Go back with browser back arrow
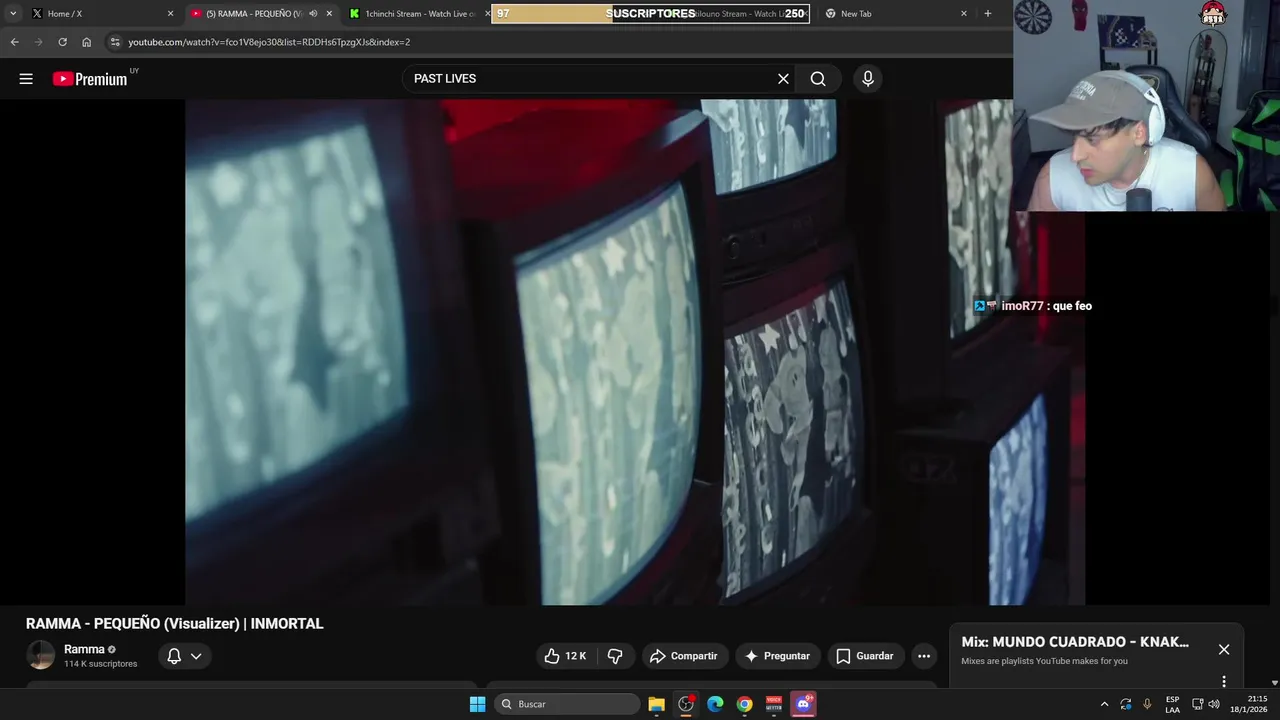Viewport: 1280px width, 720px height. pos(14,42)
